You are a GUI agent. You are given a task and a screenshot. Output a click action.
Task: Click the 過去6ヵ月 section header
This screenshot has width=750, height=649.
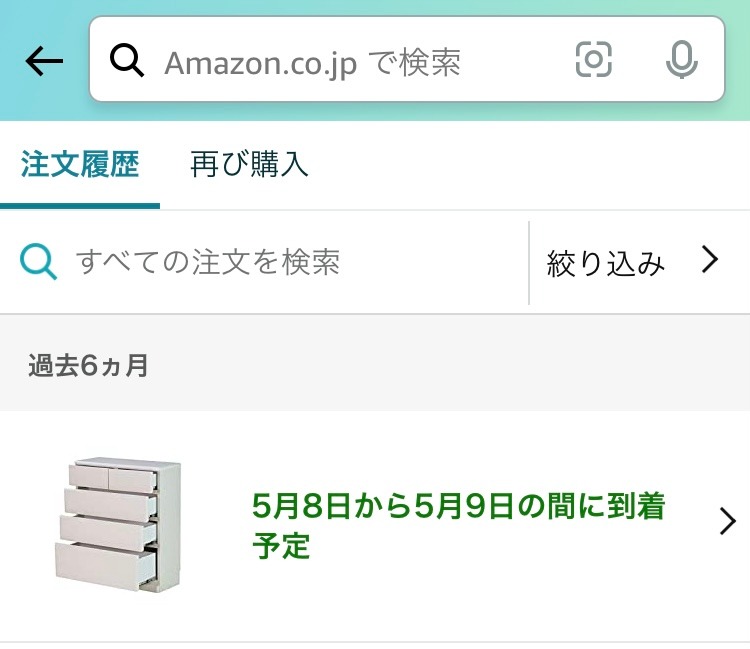click(88, 365)
